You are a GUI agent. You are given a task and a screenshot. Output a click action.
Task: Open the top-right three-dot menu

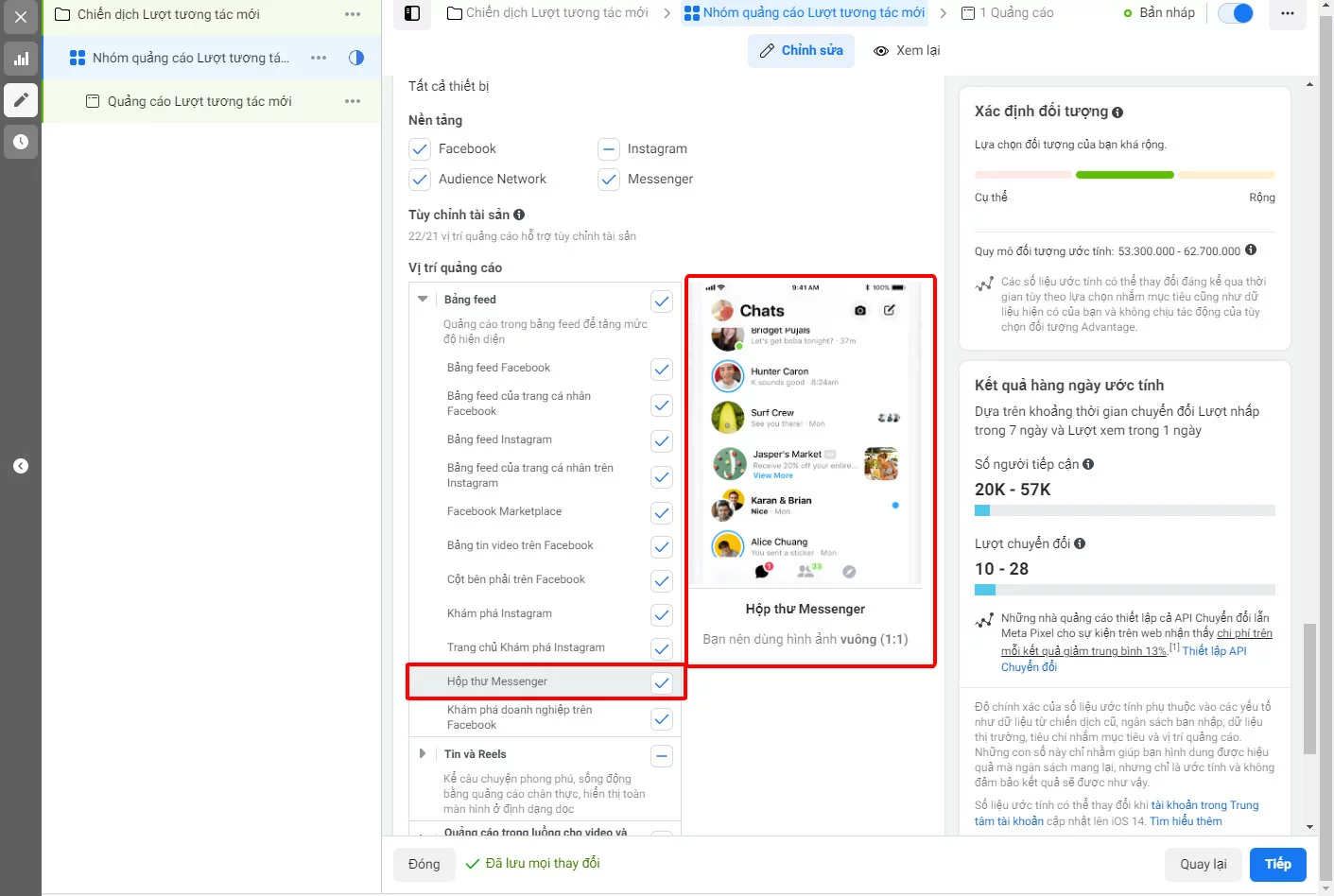(x=1288, y=13)
